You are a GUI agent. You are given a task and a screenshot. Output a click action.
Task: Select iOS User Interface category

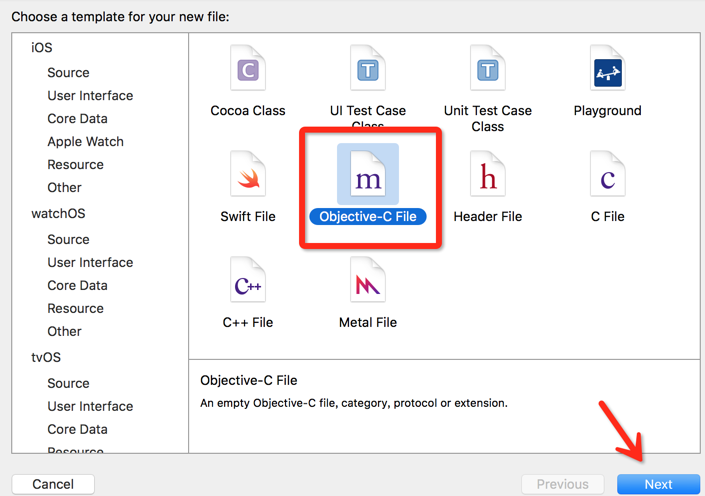90,96
